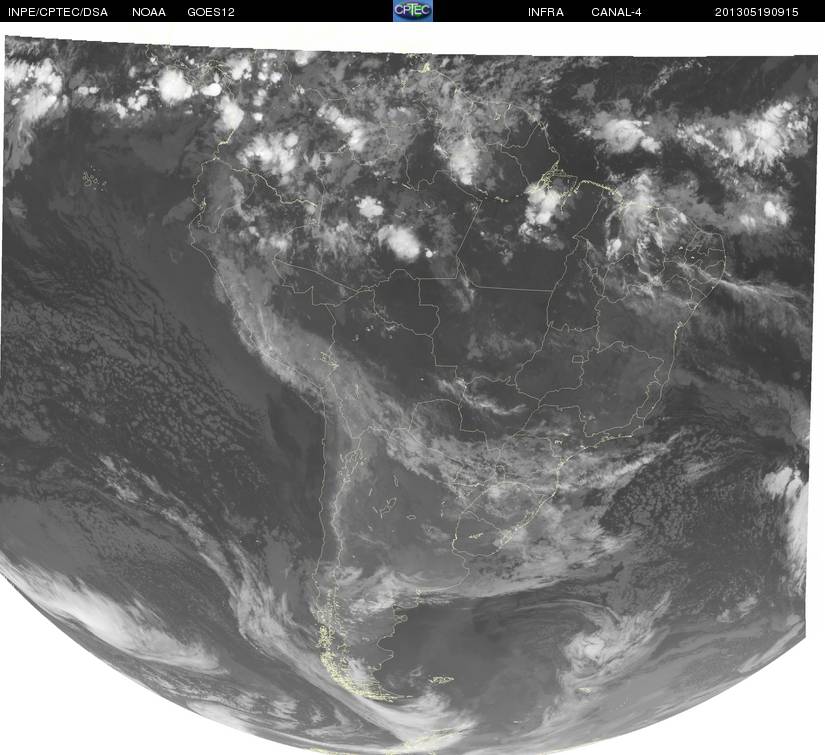Click the NOAA label in the header
Image resolution: width=825 pixels, height=755 pixels.
tap(149, 12)
